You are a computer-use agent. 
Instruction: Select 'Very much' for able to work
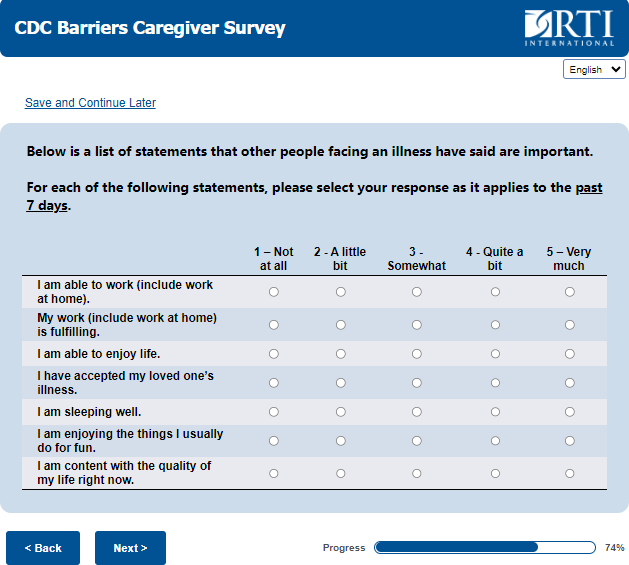click(570, 292)
